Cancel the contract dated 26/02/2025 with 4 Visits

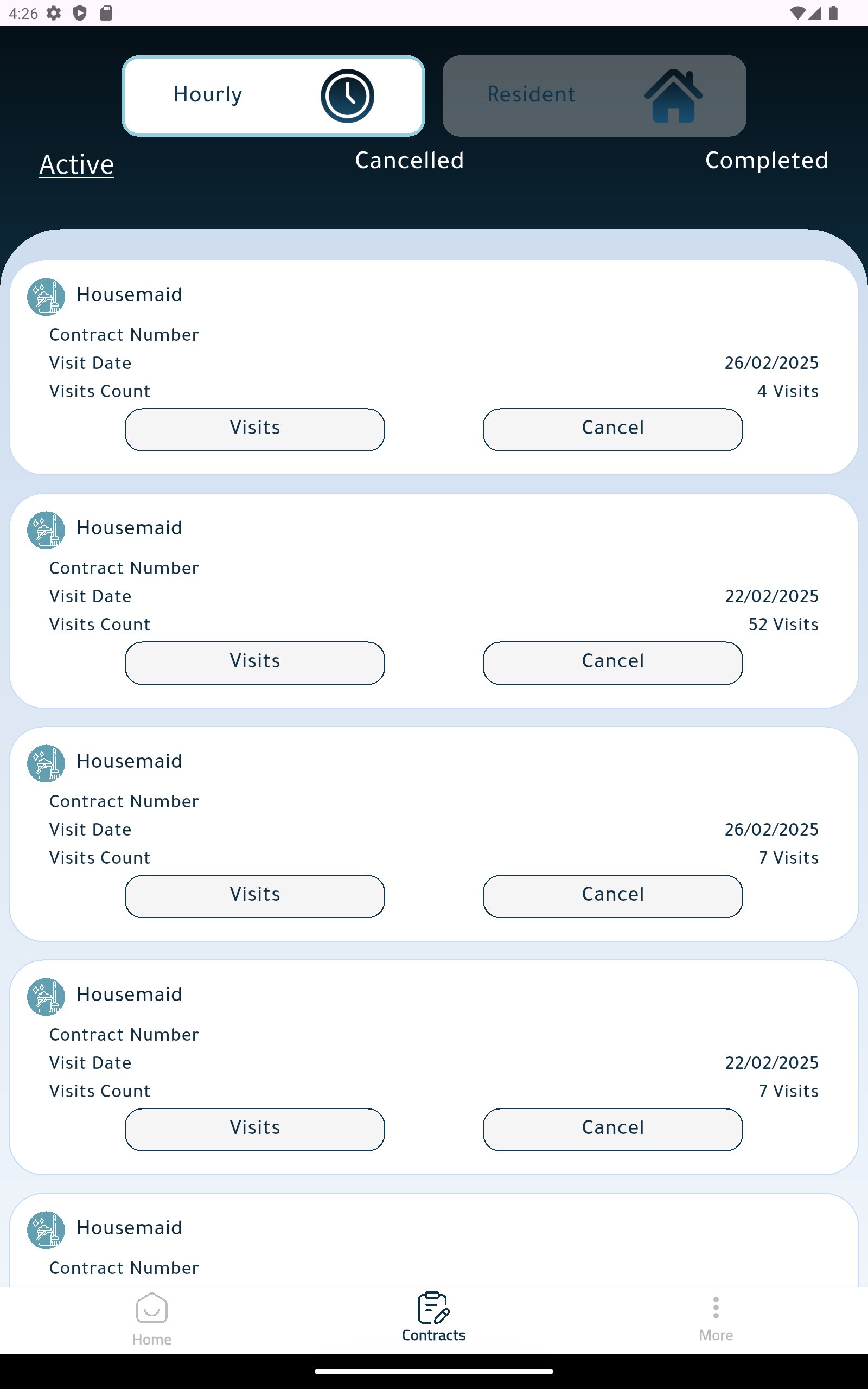(x=612, y=429)
